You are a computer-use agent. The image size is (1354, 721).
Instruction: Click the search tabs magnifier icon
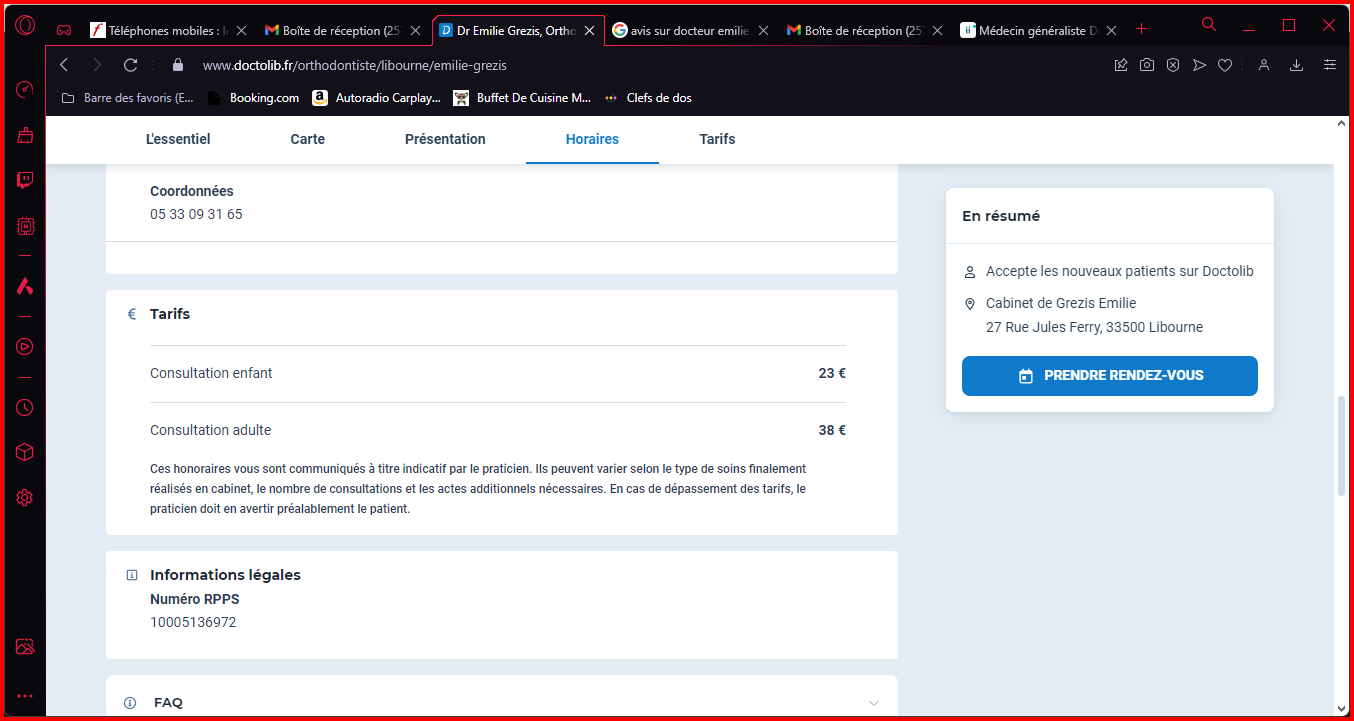point(1209,25)
